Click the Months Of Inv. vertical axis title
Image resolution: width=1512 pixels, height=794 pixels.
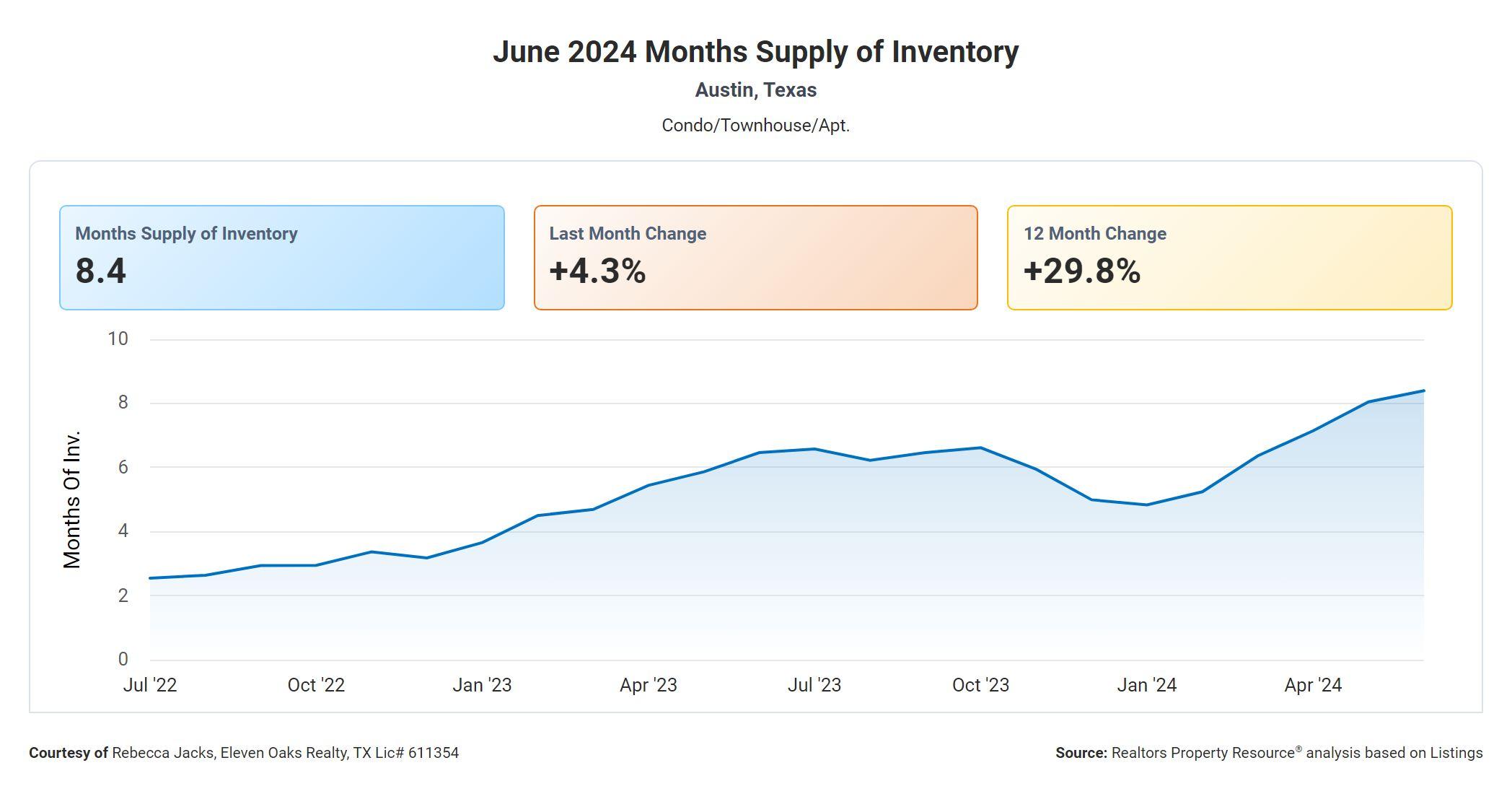click(72, 499)
